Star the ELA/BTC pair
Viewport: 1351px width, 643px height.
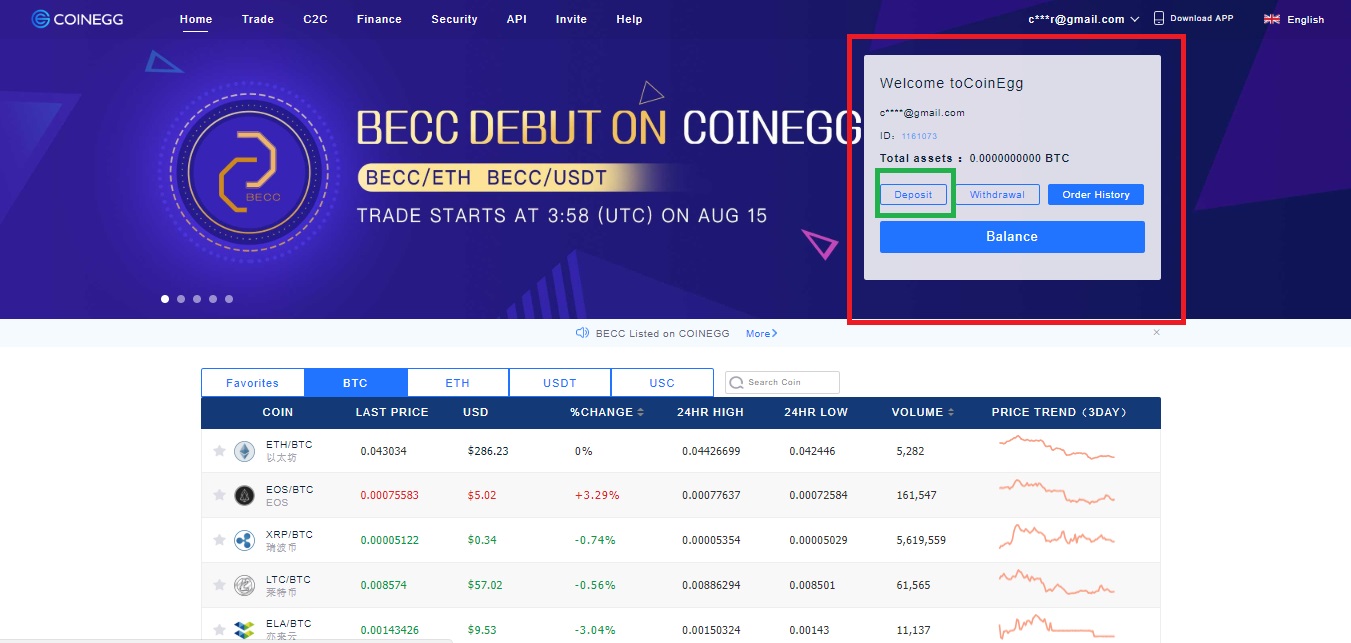click(x=219, y=629)
